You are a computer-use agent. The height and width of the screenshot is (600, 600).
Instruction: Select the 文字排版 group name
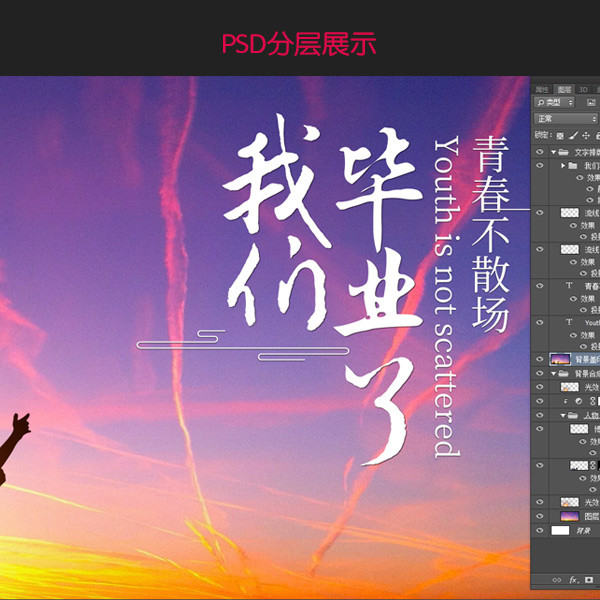coord(587,152)
